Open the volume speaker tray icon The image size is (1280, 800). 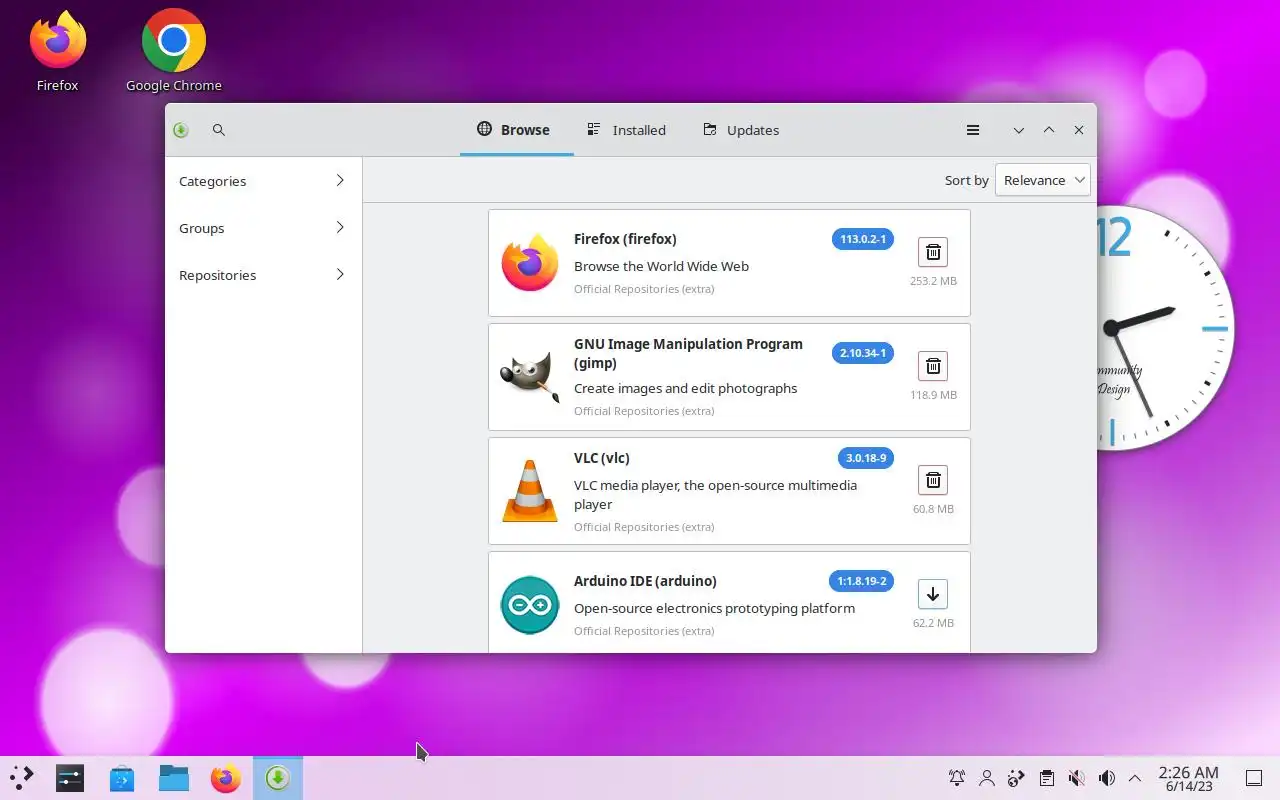click(1106, 778)
